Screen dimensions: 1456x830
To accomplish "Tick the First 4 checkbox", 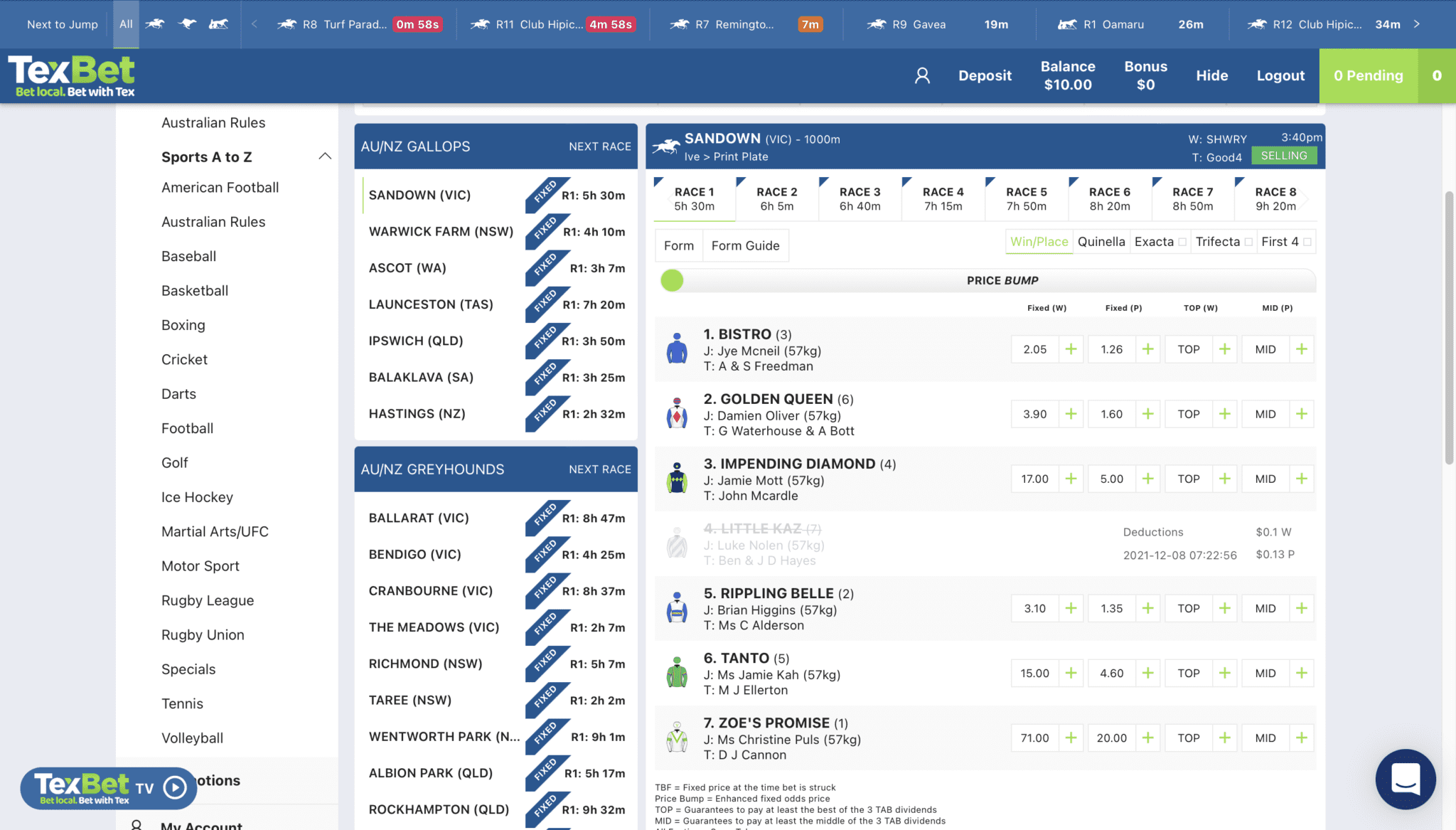I will pos(1307,242).
